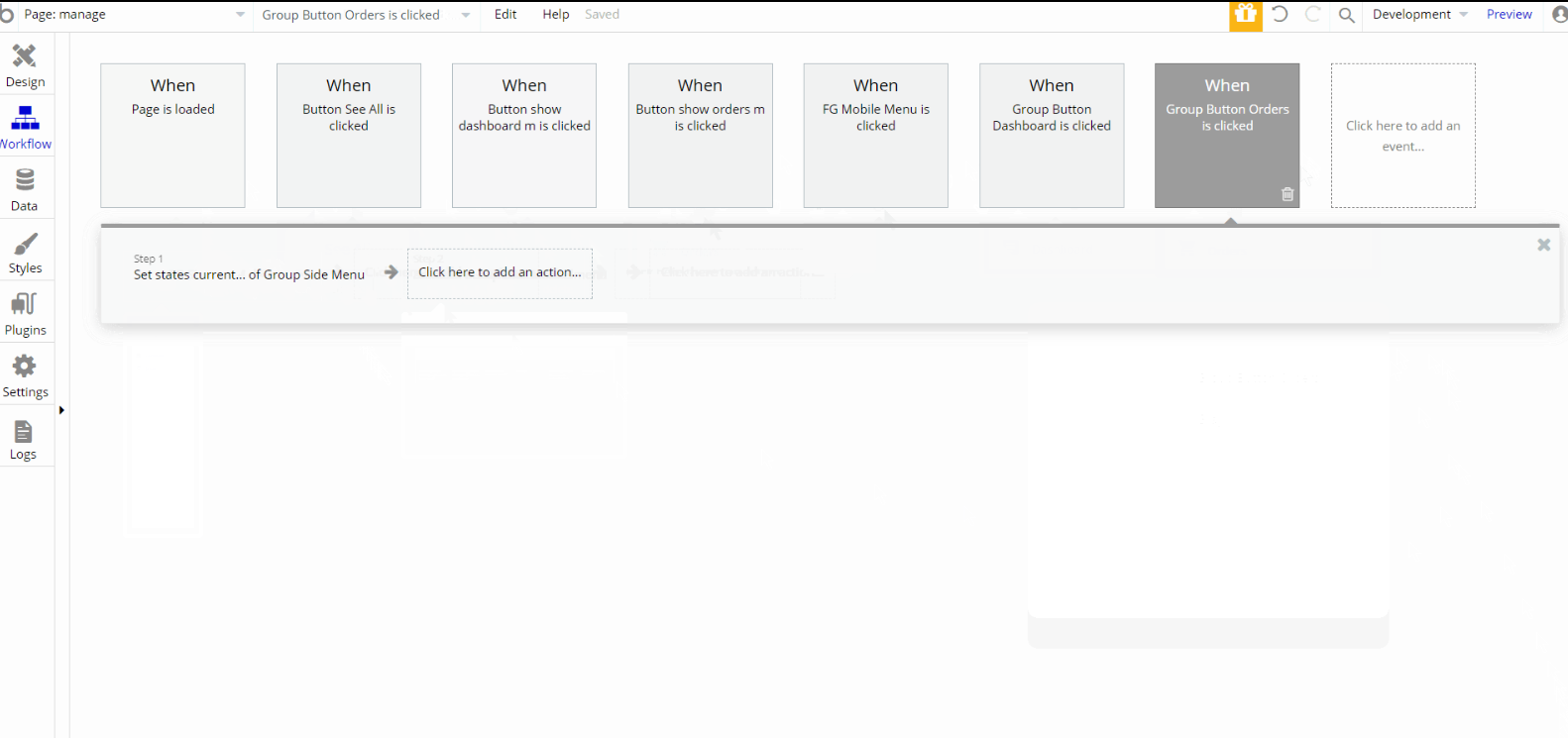Click the Bubble logo icon
The width and height of the screenshot is (1568, 738).
pos(8,15)
